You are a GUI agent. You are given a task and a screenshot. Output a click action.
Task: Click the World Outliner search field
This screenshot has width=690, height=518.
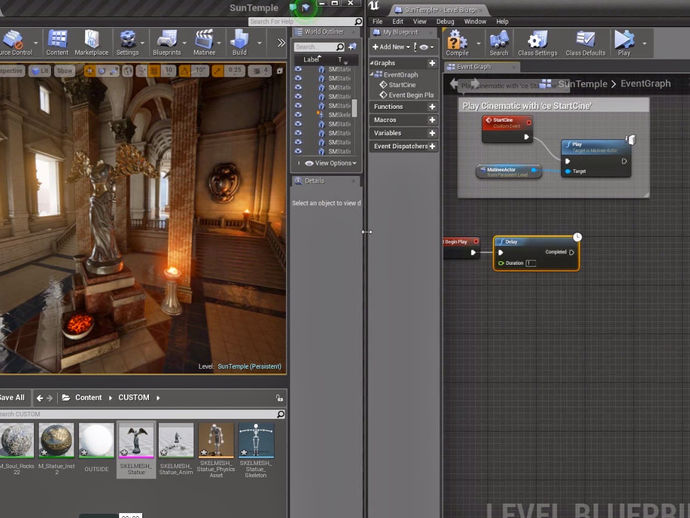(x=319, y=47)
